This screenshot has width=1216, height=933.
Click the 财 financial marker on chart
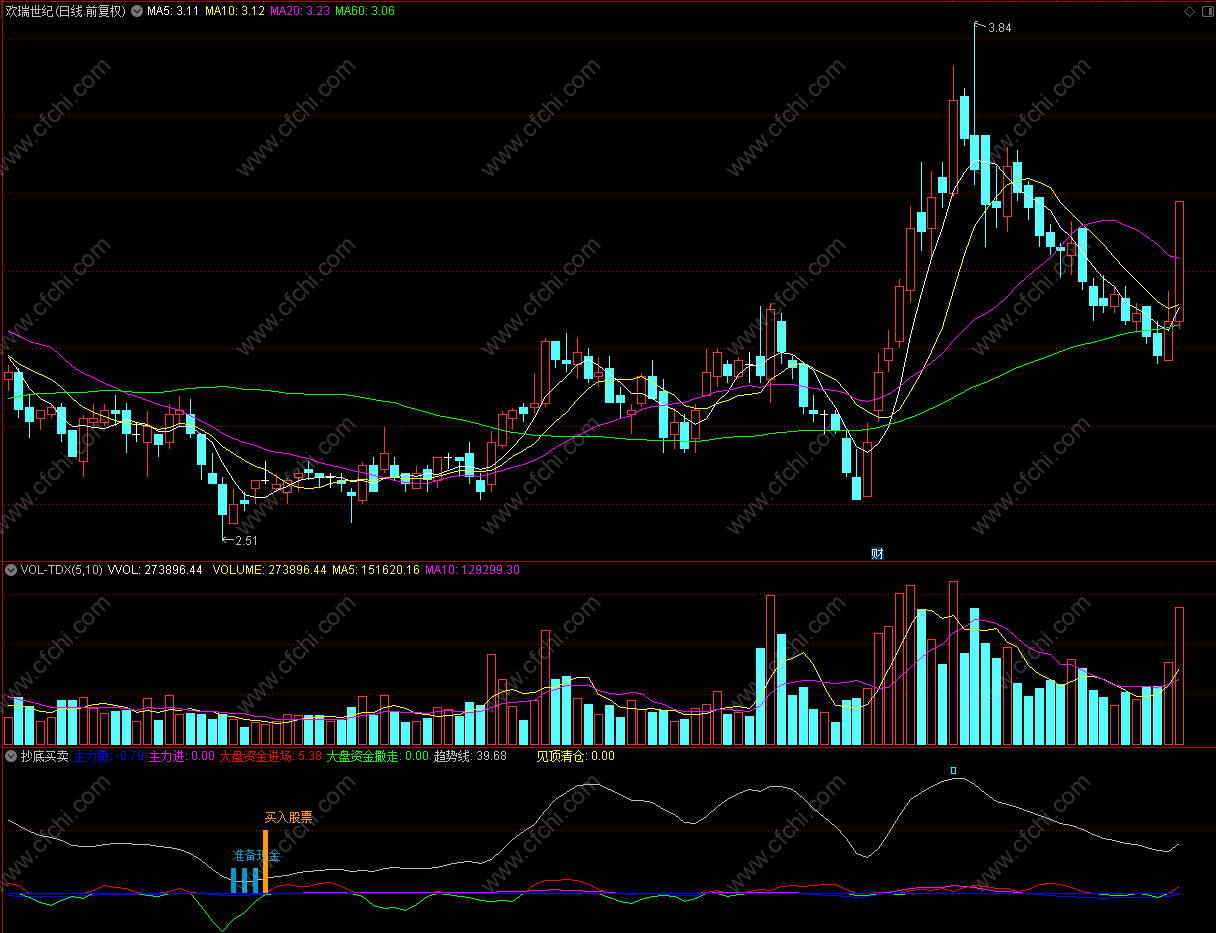[x=877, y=554]
